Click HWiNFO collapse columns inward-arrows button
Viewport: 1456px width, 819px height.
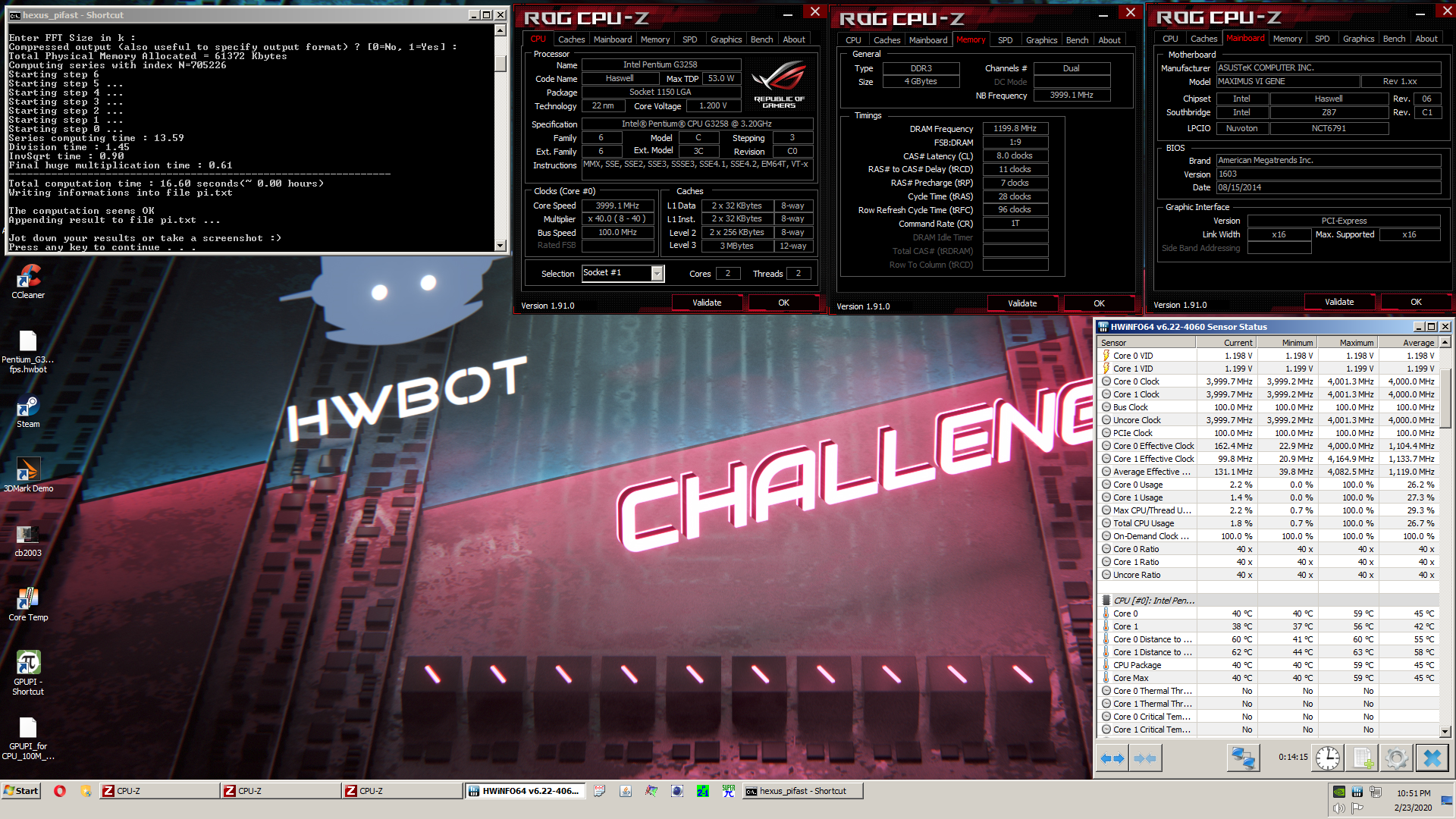[x=1145, y=758]
